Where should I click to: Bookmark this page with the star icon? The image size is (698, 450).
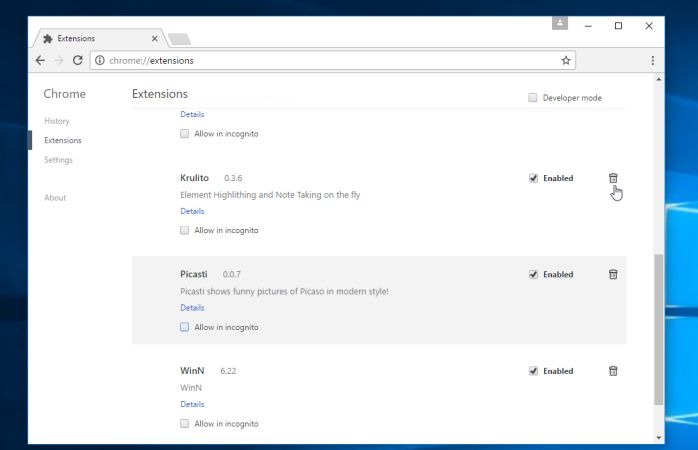pyautogui.click(x=566, y=60)
